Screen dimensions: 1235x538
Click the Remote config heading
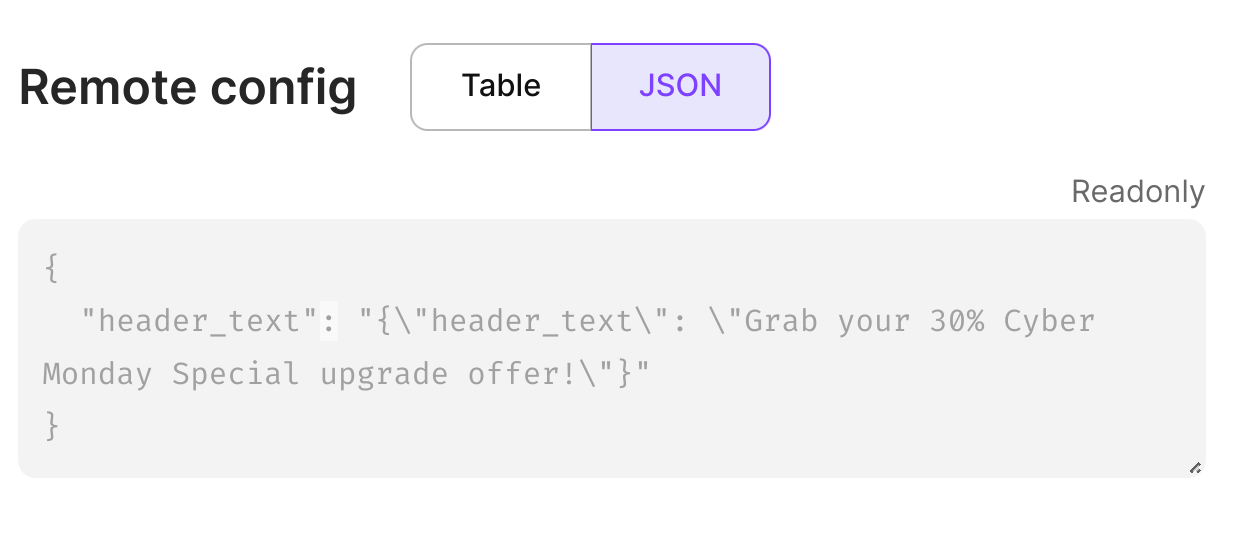[188, 87]
